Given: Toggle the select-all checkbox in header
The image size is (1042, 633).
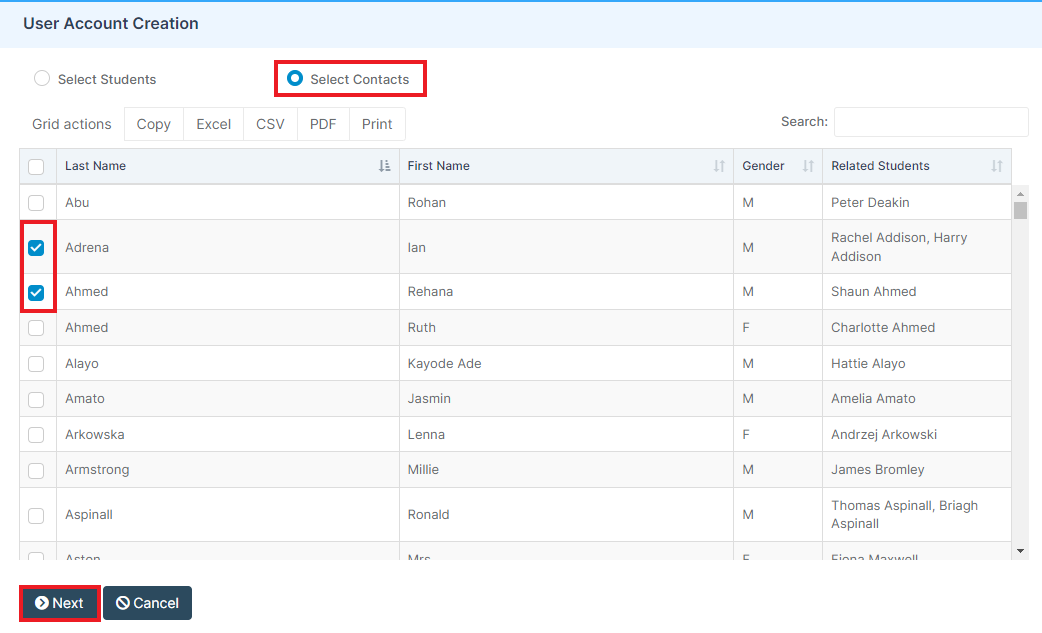Looking at the screenshot, I should [x=37, y=167].
